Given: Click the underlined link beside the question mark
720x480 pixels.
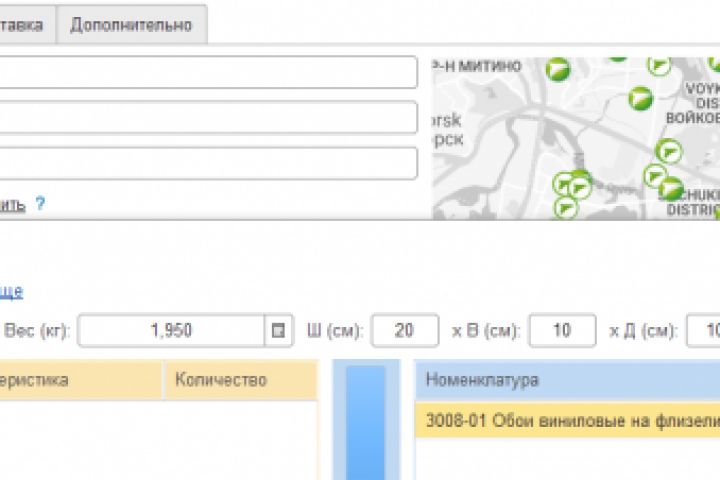Looking at the screenshot, I should (12, 204).
